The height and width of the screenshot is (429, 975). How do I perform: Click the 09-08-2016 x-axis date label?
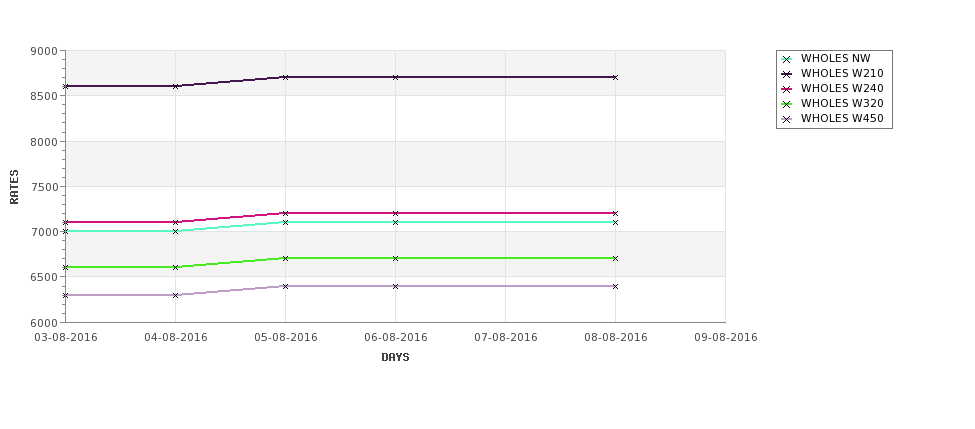(x=726, y=338)
